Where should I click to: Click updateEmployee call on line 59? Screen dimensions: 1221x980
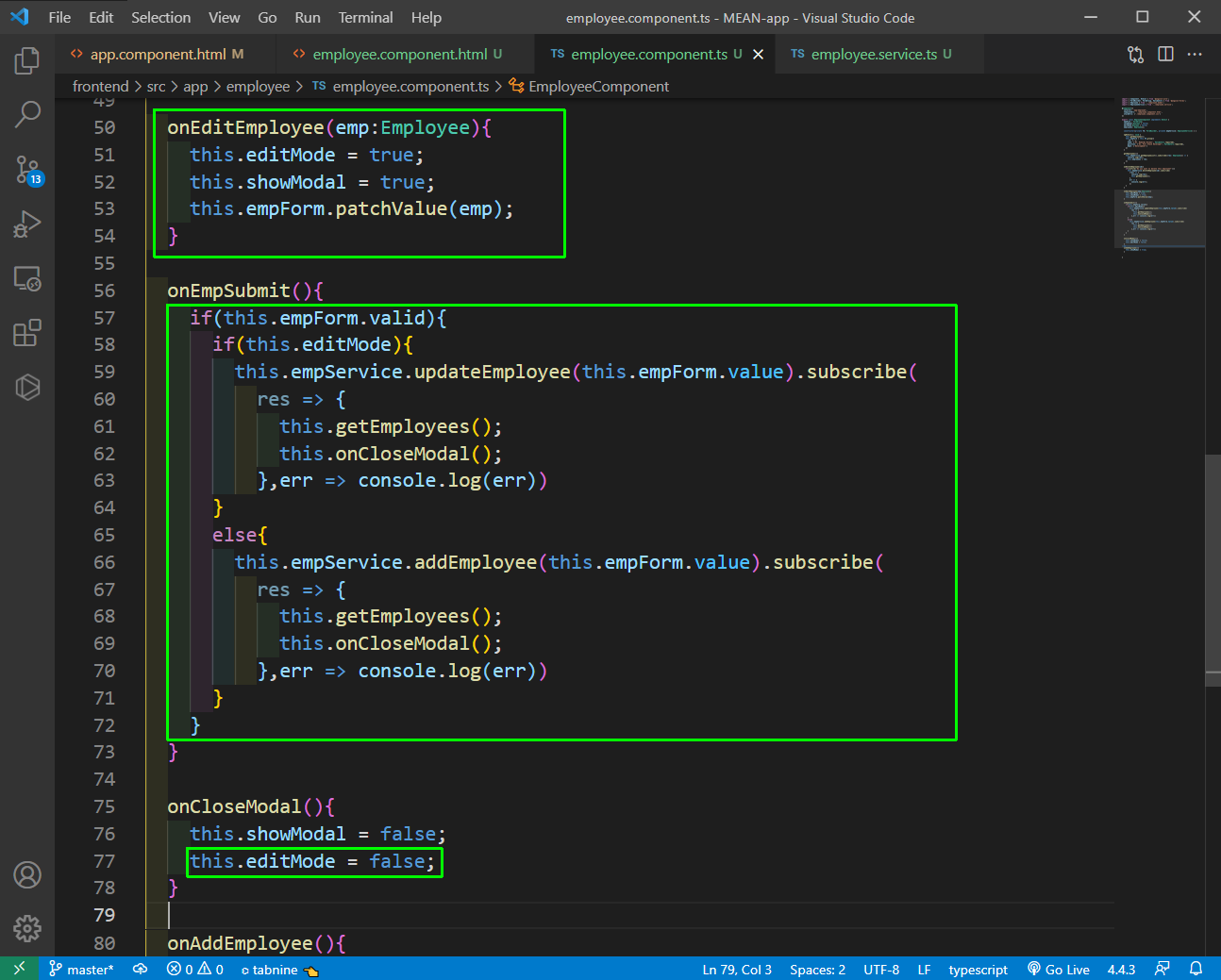point(493,372)
